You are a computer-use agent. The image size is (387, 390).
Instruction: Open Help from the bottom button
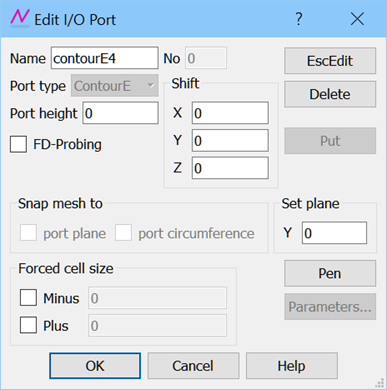point(292,366)
